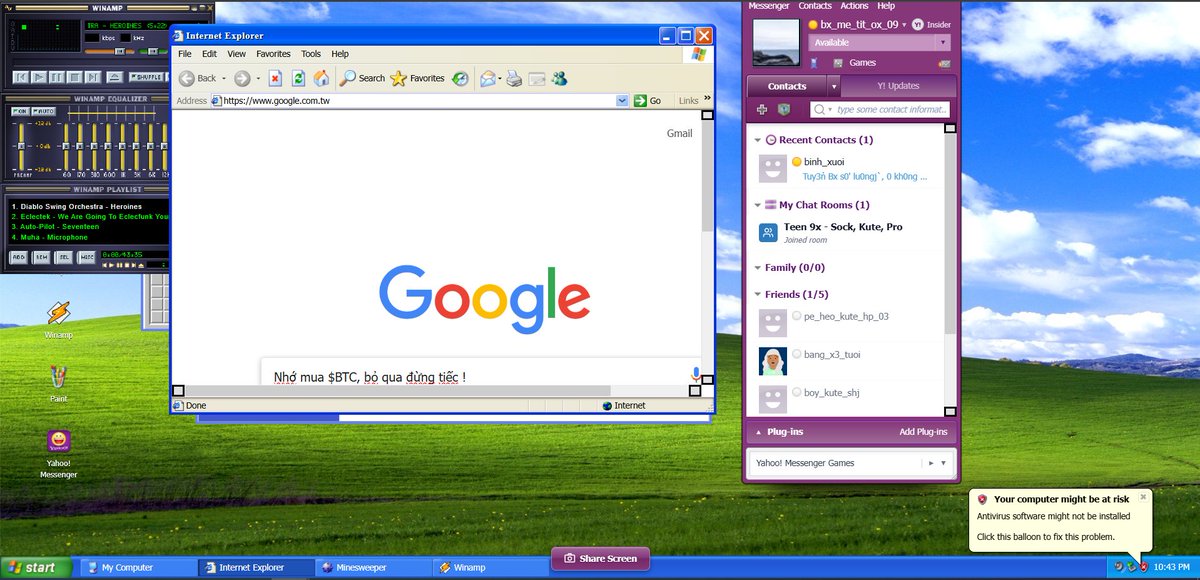Screen dimensions: 1200x580
Task: Click the shield icon beside the Add Contact icon
Action: 784,109
